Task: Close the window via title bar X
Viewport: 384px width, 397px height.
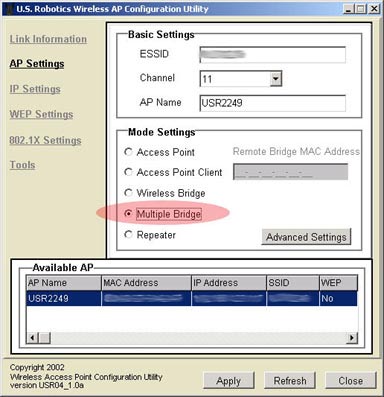Action: coord(374,9)
